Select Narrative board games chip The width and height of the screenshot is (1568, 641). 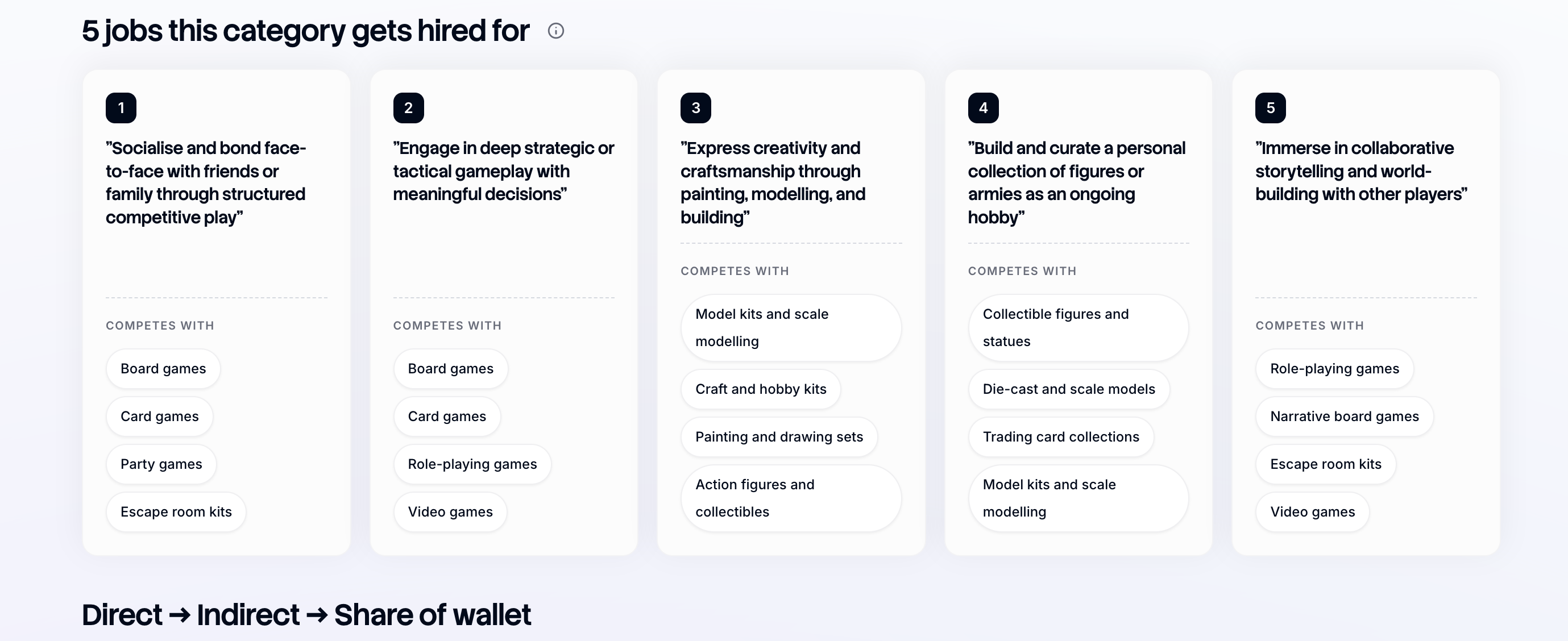click(x=1345, y=417)
